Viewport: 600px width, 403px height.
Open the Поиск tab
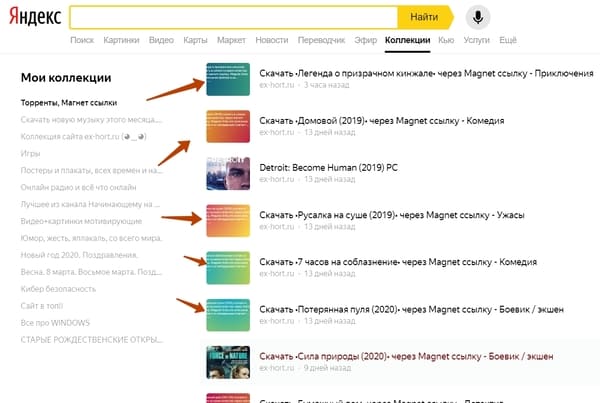click(82, 40)
